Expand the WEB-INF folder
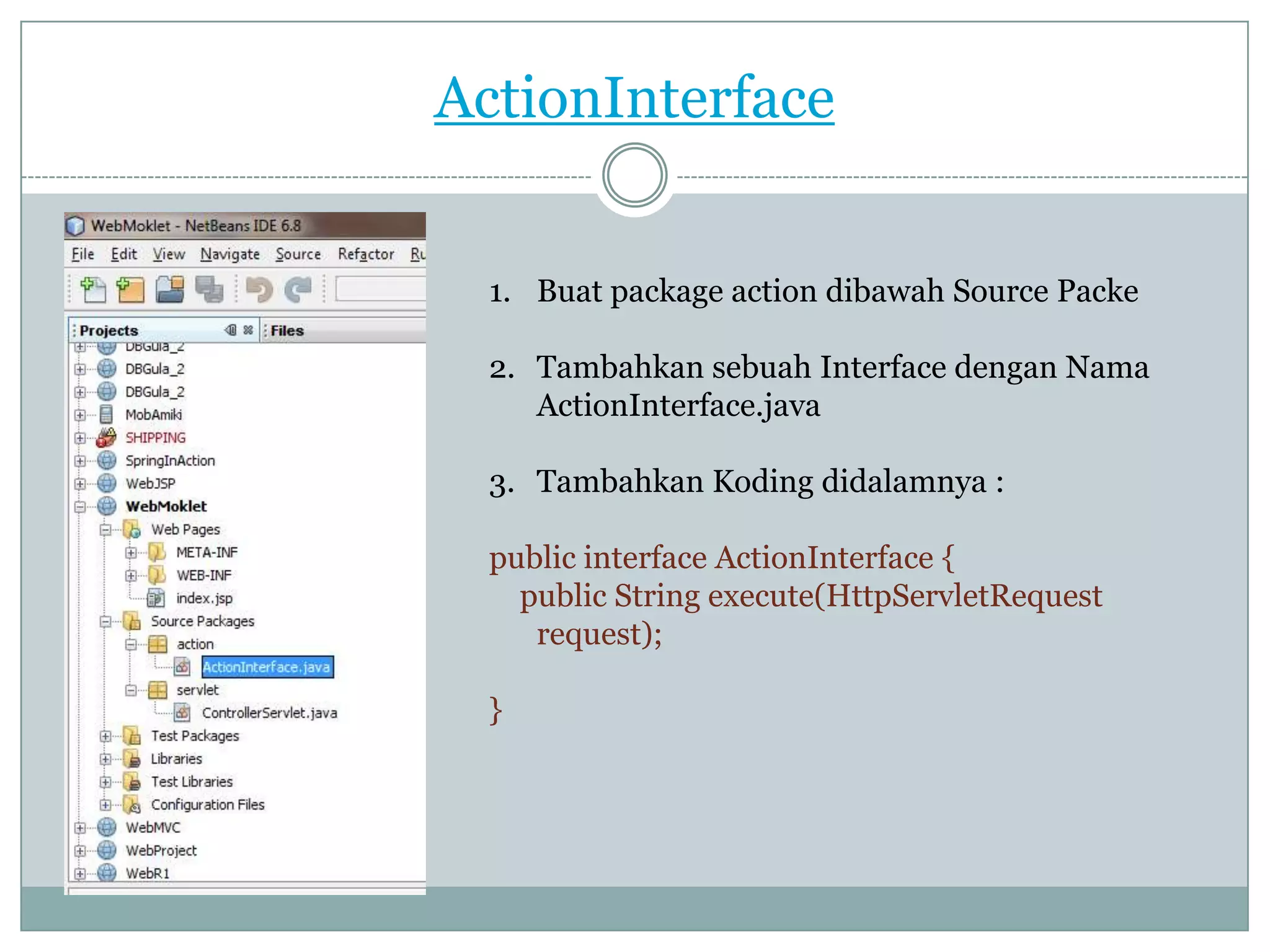 (131, 576)
